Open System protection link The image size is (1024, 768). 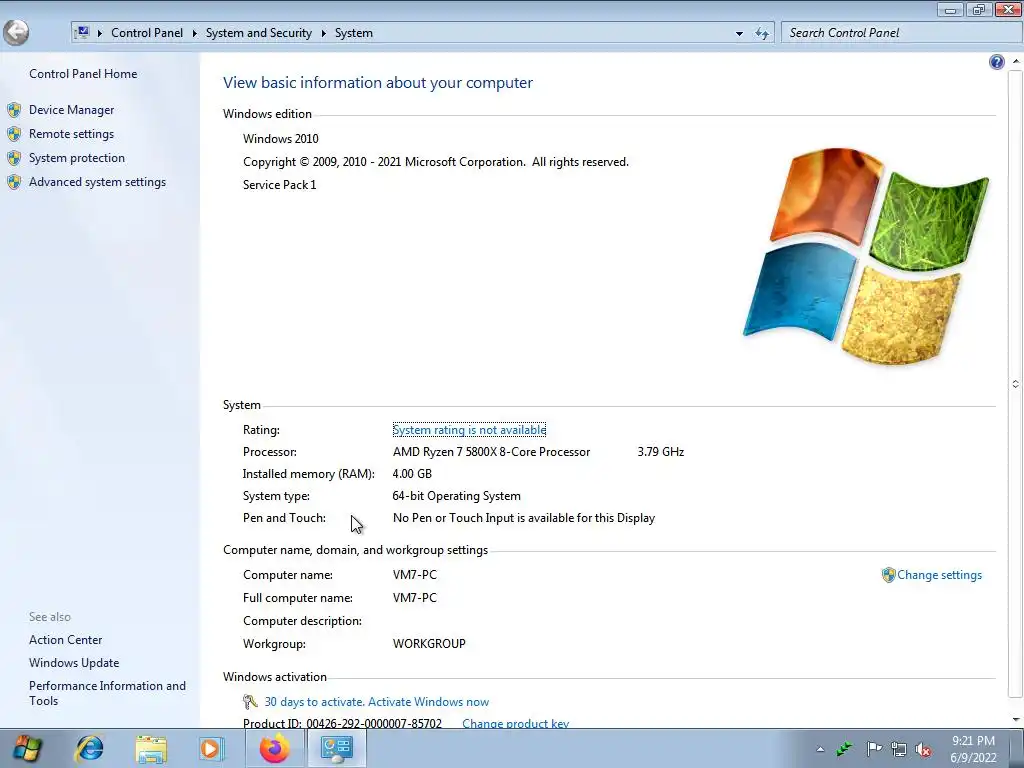tap(76, 158)
